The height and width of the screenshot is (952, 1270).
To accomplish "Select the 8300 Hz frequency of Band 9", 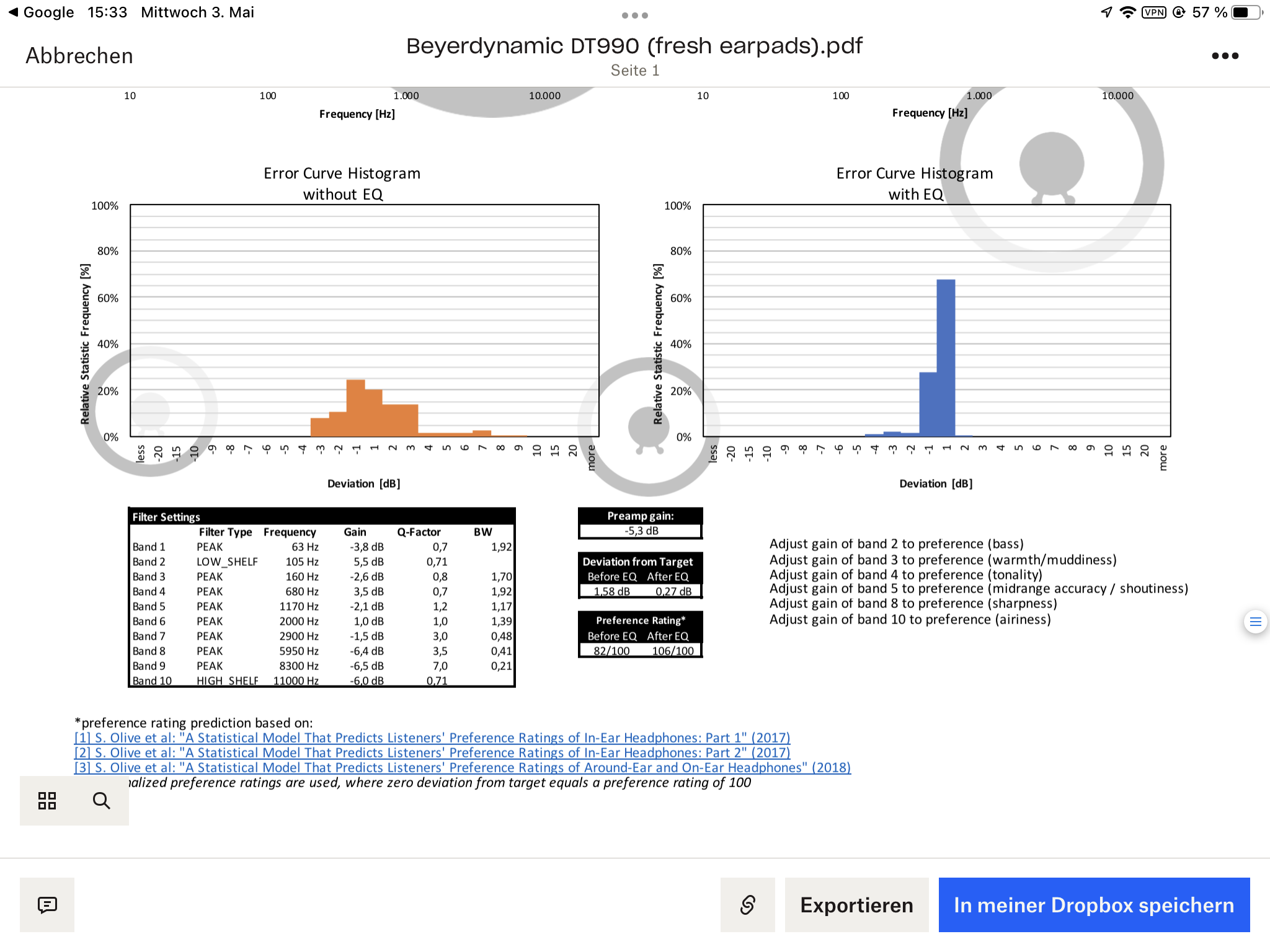I will (299, 666).
